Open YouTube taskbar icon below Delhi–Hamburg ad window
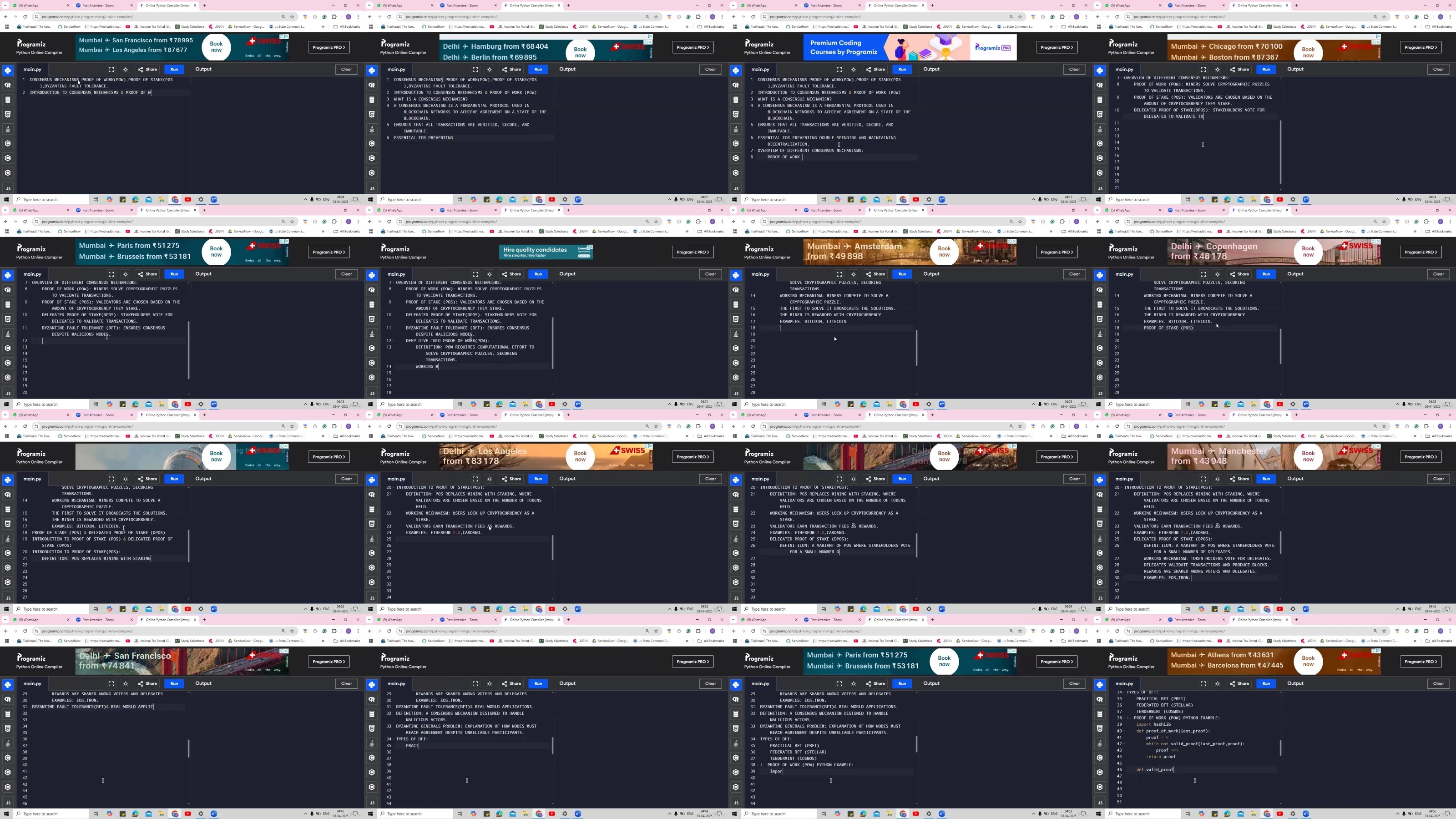Screen dimensions: 1456x819 point(551,200)
